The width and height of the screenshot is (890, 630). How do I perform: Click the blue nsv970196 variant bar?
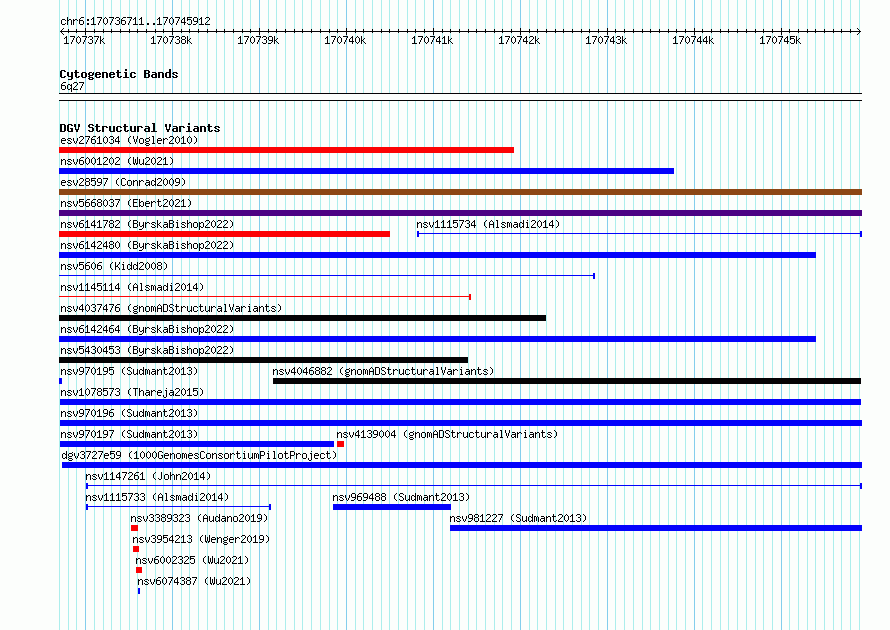[460, 423]
